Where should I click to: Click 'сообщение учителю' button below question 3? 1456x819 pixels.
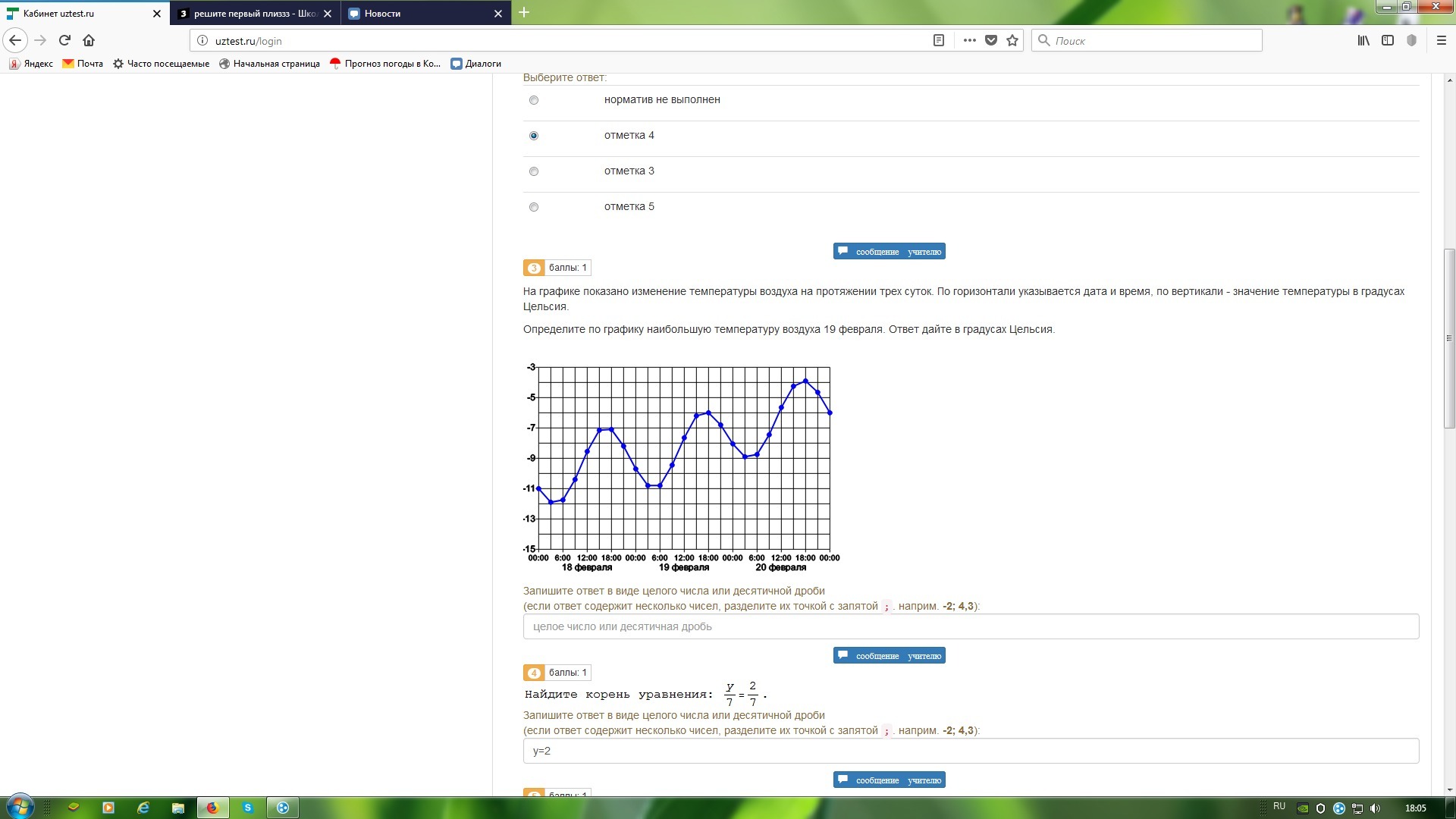[889, 656]
